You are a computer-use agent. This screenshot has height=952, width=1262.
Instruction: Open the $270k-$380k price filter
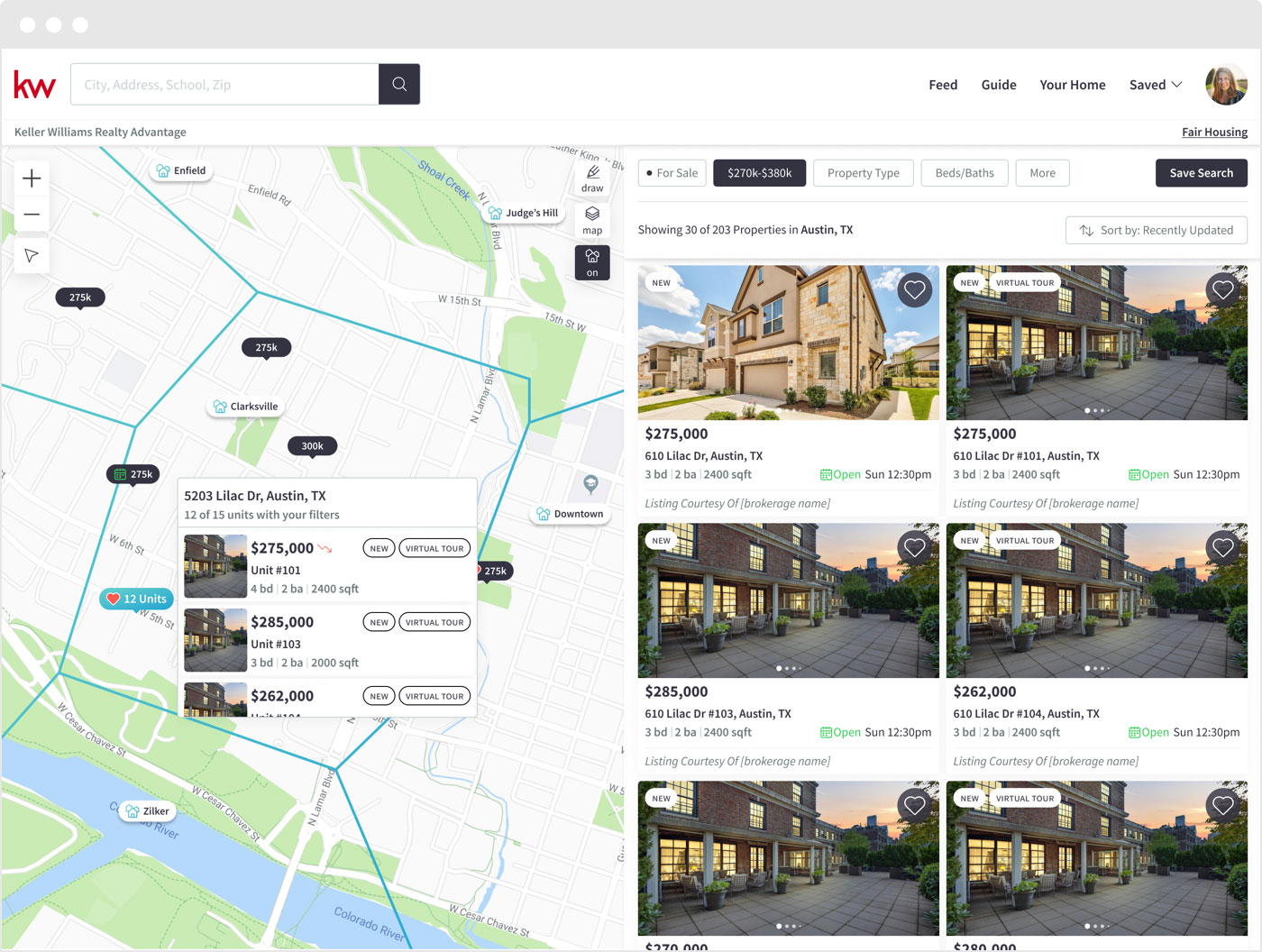760,173
